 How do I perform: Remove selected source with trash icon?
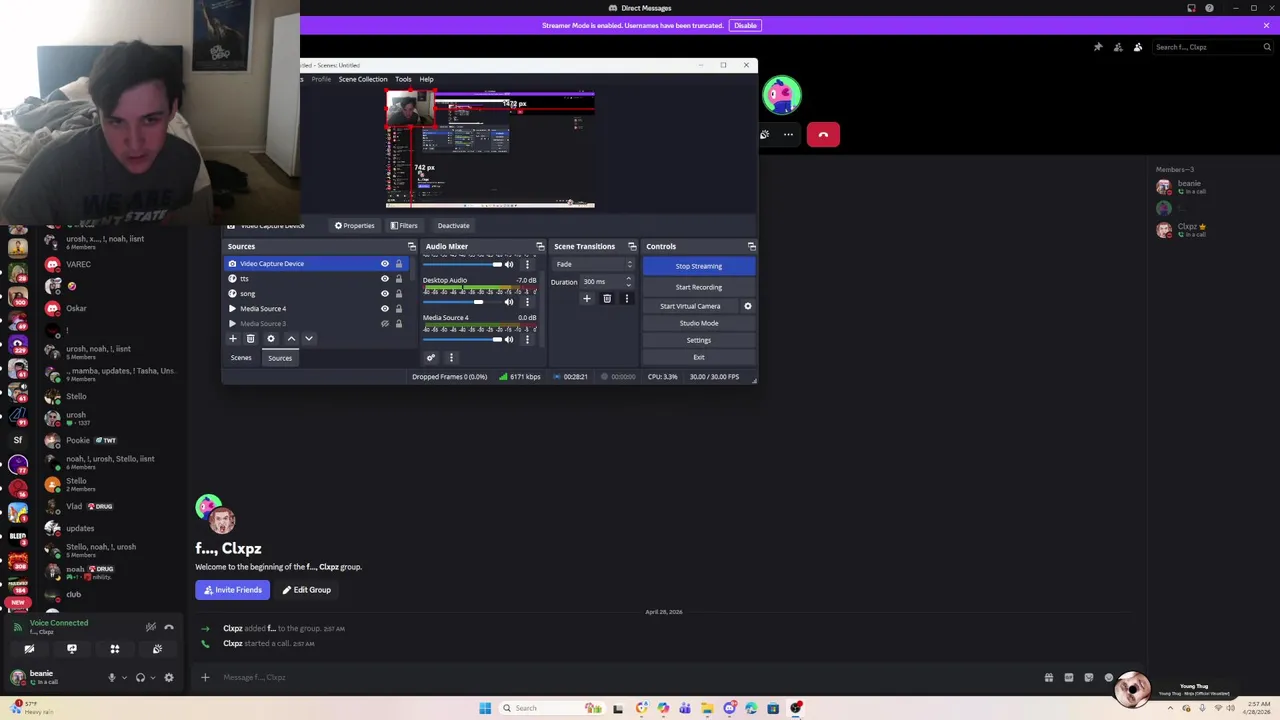click(x=251, y=339)
